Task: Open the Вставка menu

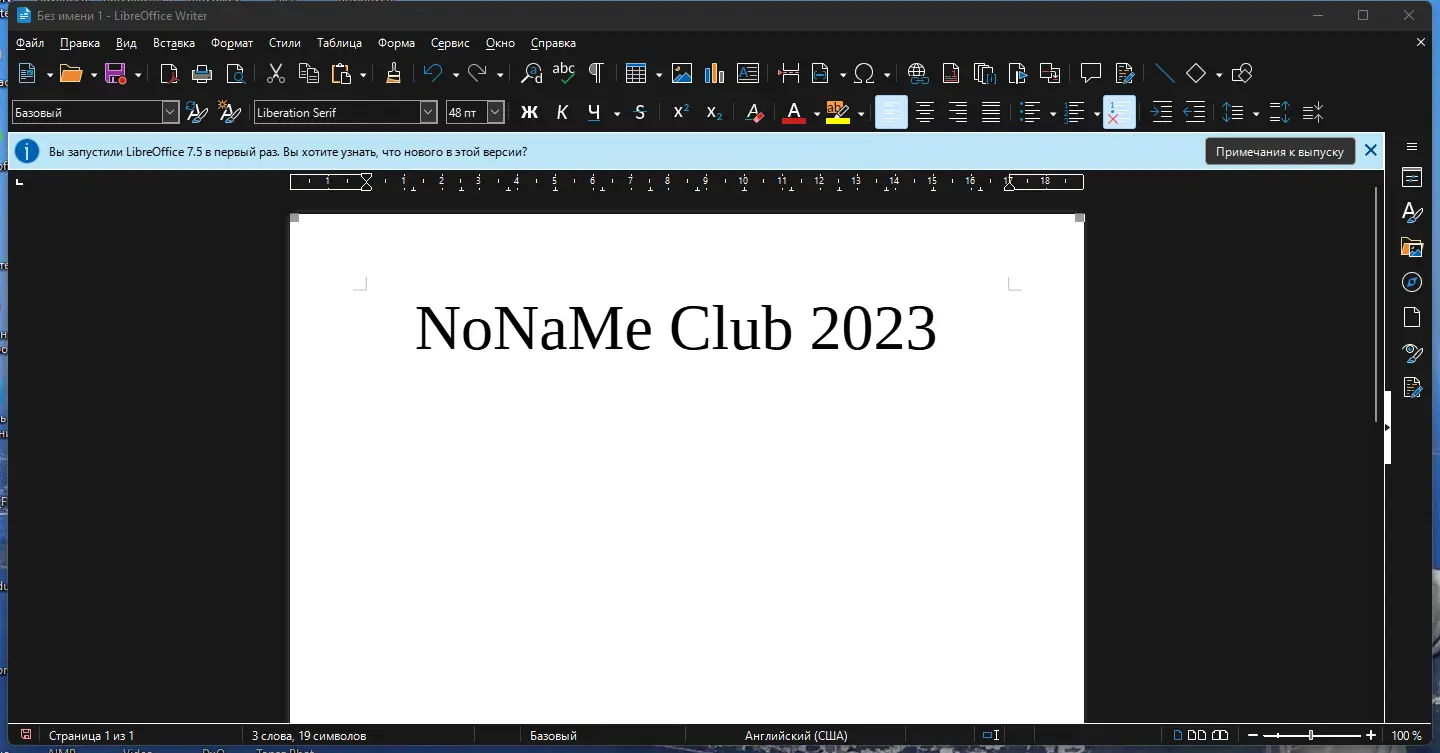Action: coord(174,43)
